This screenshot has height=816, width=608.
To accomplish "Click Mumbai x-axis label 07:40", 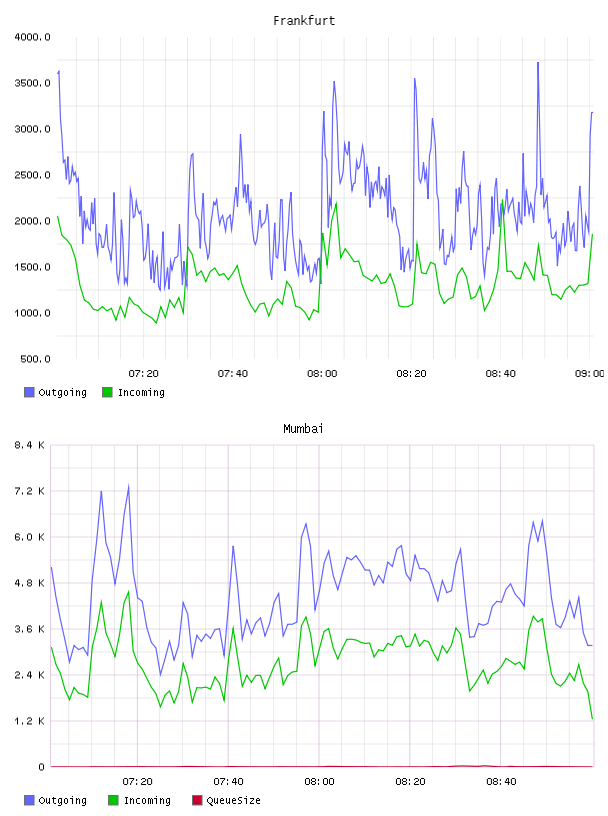I will [x=228, y=782].
